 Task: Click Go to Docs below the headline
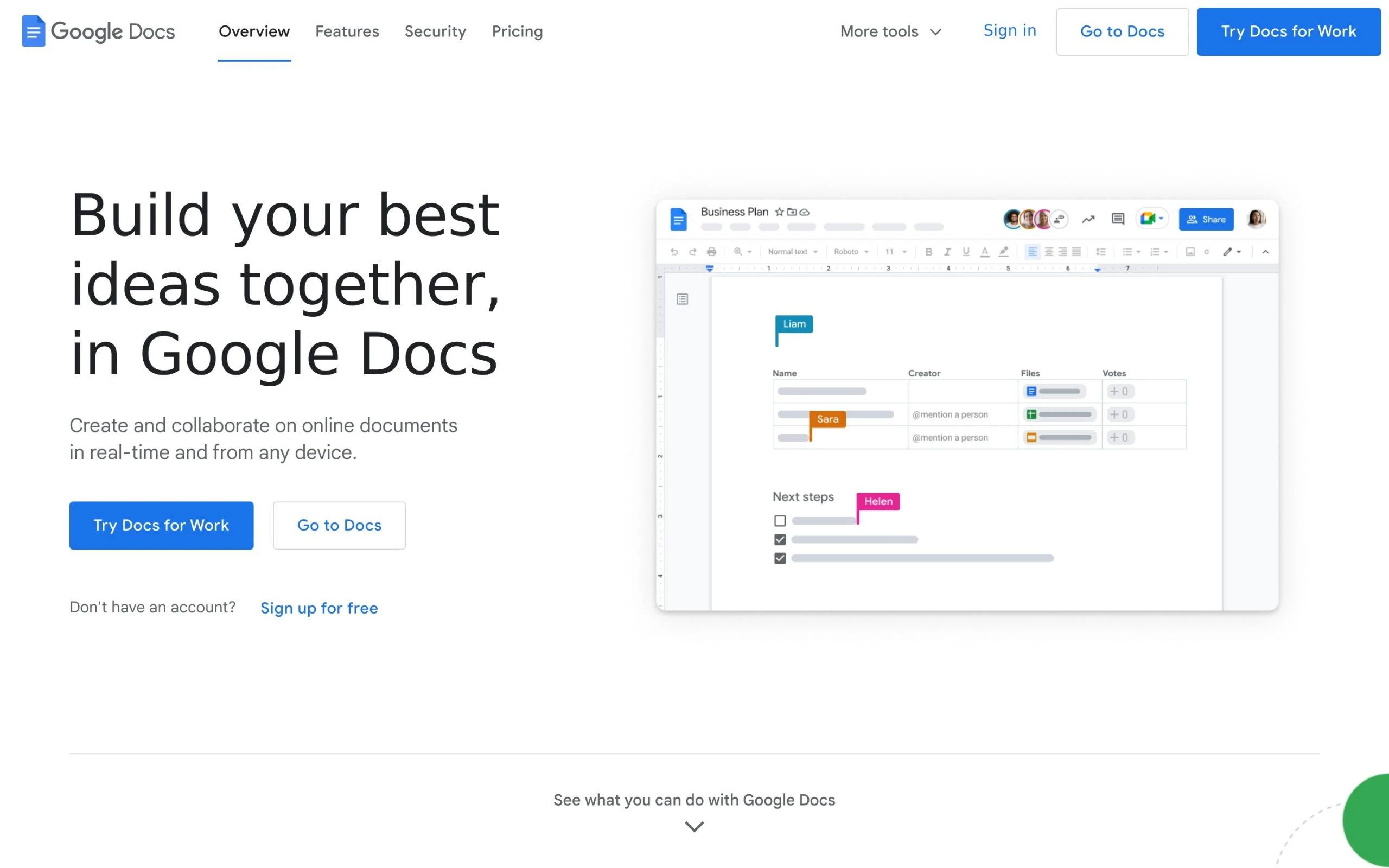pyautogui.click(x=339, y=525)
